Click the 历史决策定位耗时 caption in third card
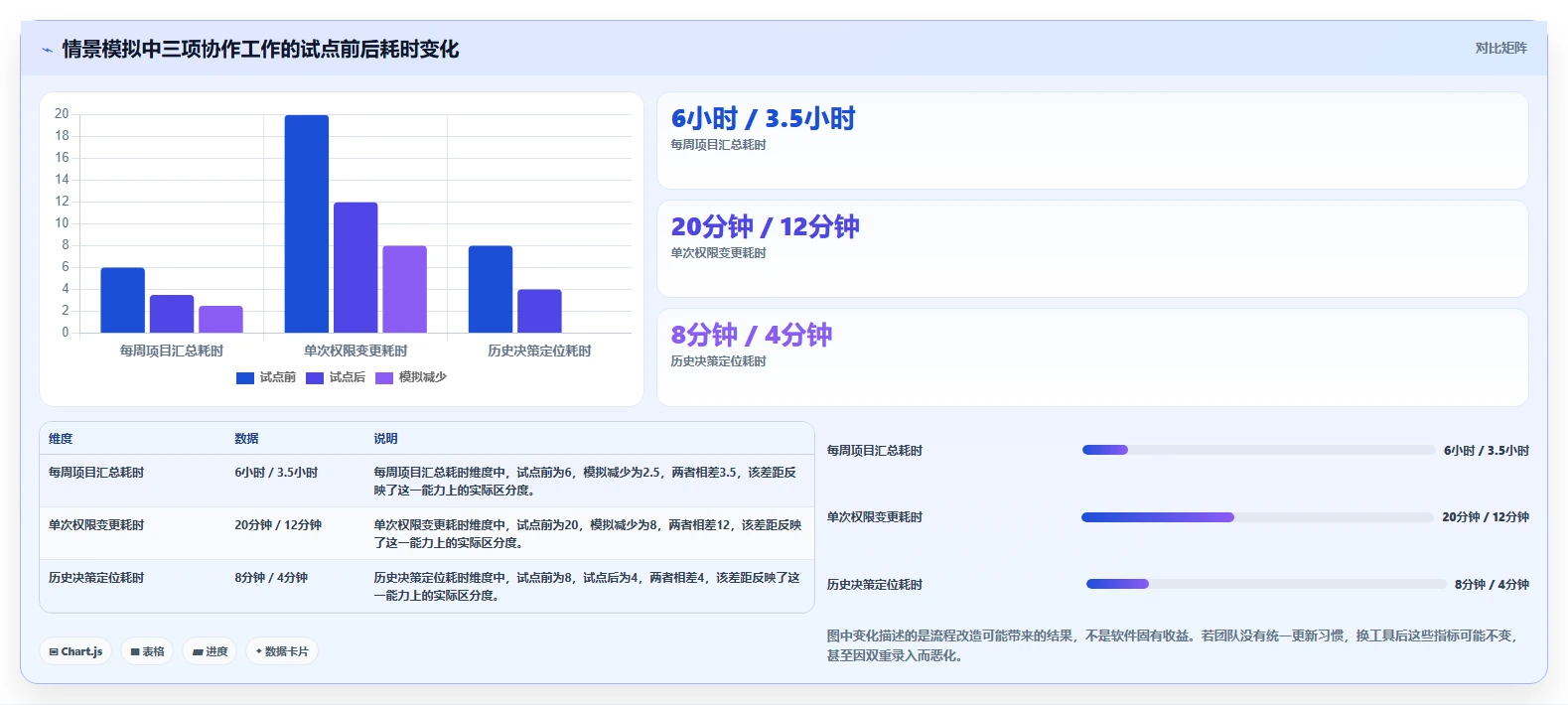 [x=718, y=361]
